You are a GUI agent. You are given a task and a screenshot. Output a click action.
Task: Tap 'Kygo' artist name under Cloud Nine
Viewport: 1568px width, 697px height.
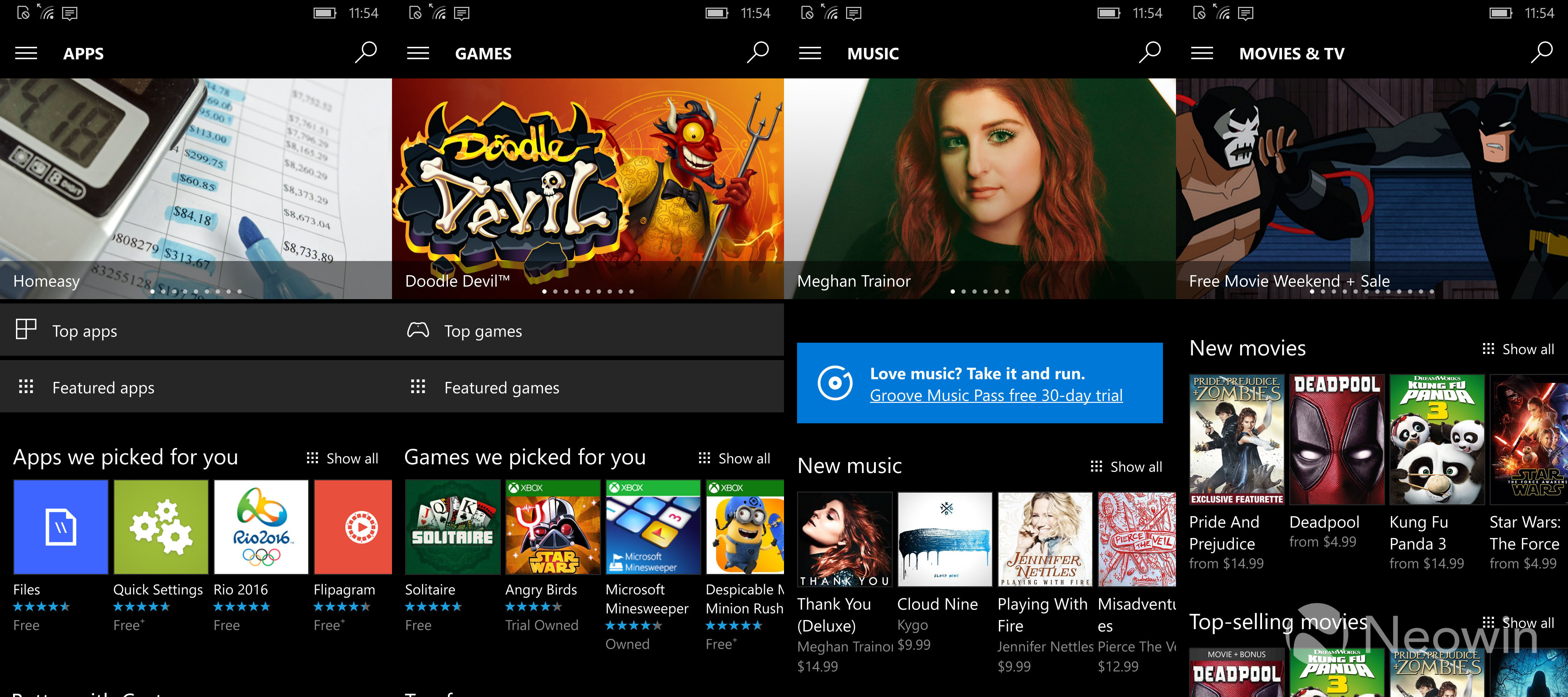pyautogui.click(x=912, y=625)
